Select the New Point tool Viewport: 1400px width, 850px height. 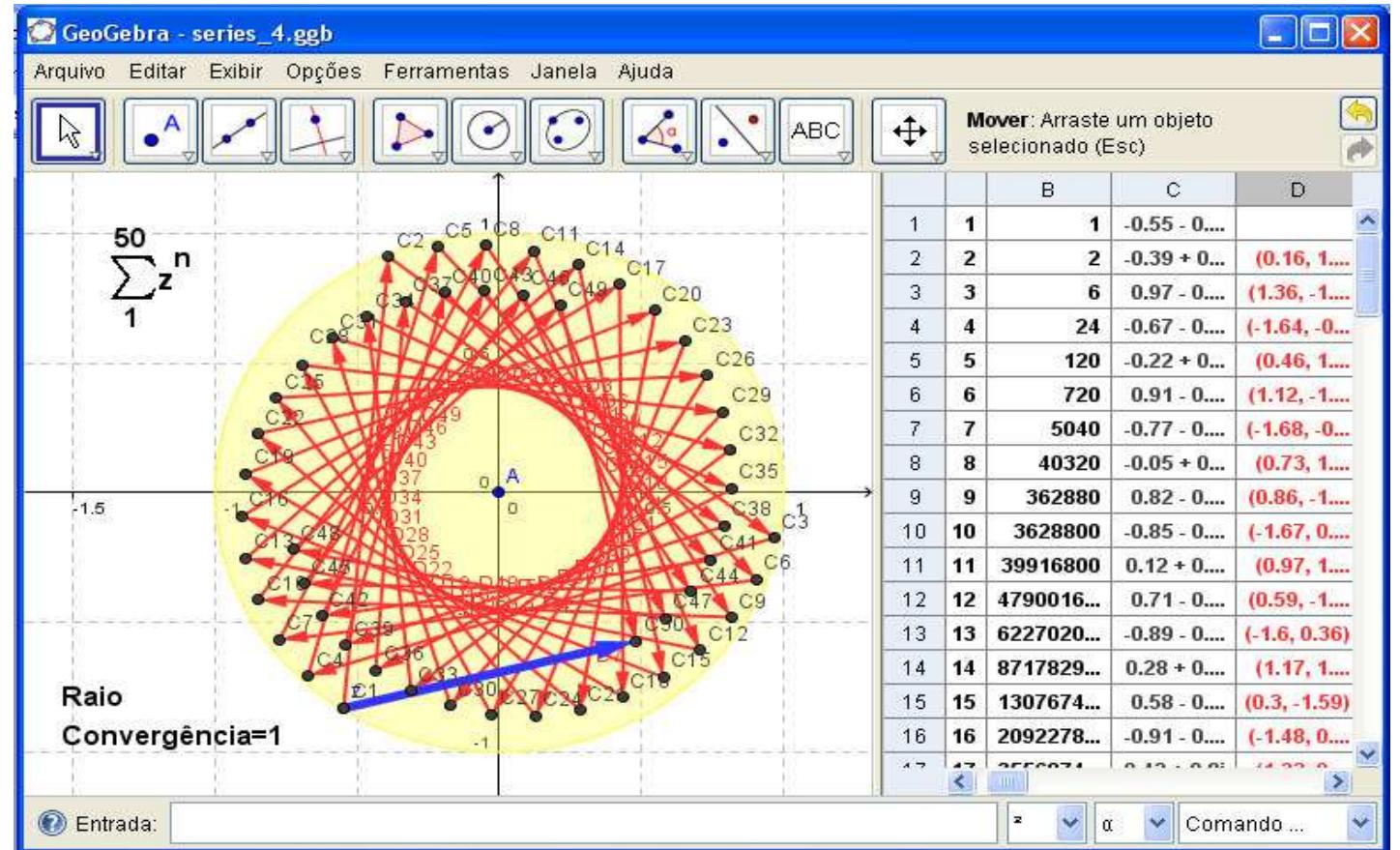click(160, 131)
